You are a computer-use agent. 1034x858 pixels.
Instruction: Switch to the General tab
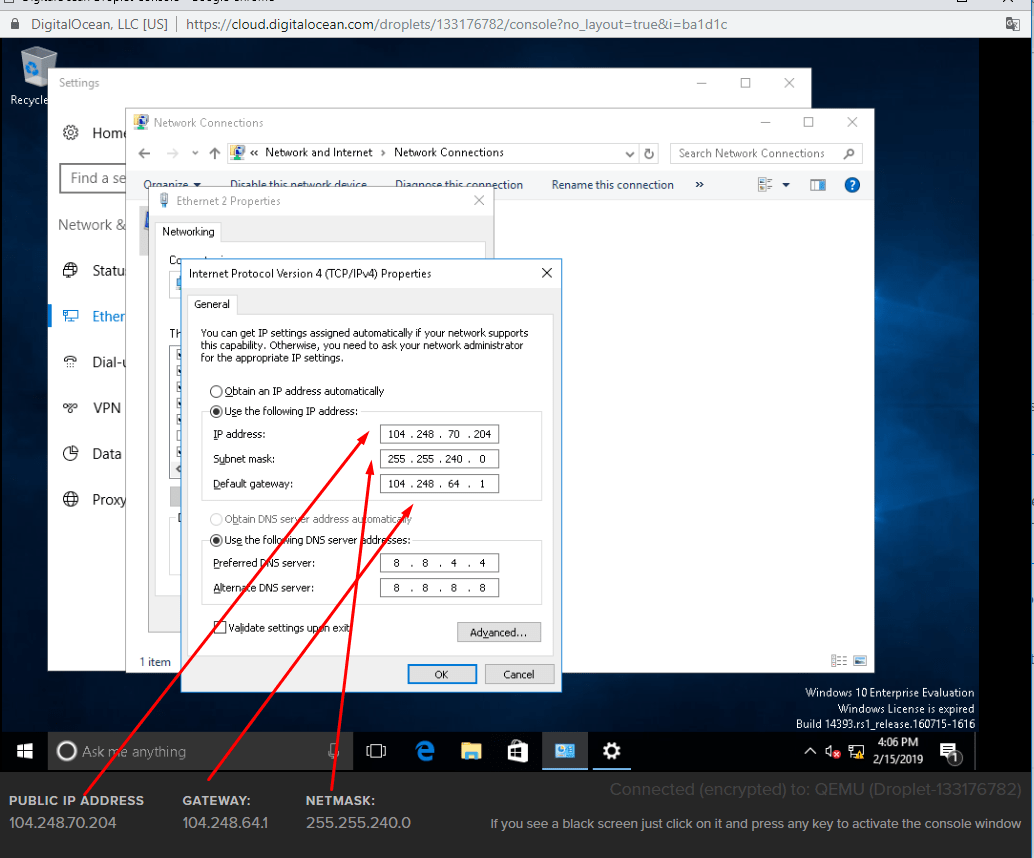[x=211, y=304]
